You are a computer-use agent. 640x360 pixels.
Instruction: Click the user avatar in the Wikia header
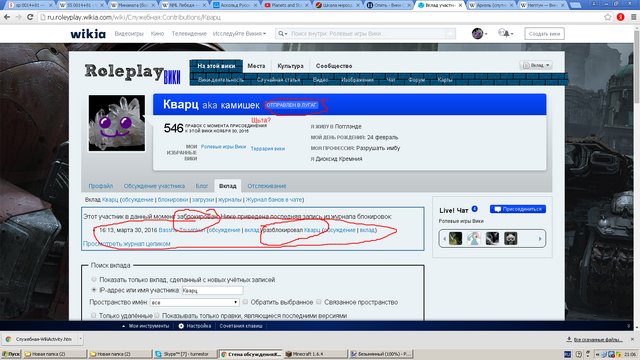478,33
